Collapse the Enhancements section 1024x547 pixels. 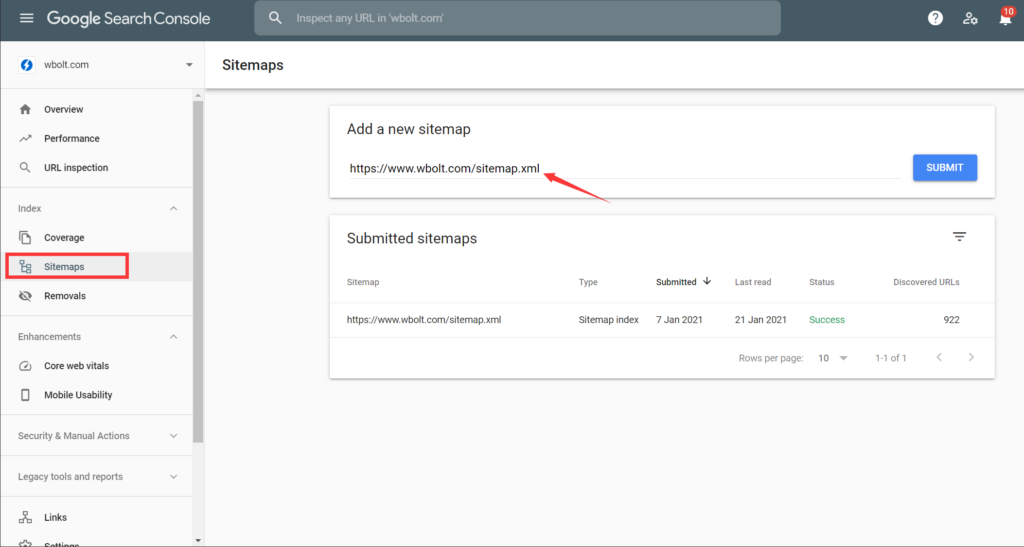click(173, 337)
